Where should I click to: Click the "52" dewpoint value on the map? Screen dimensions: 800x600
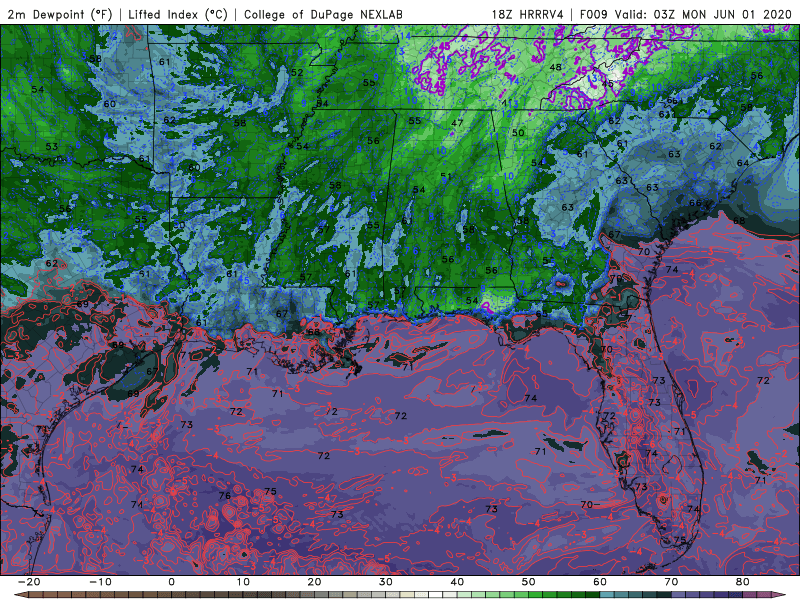click(297, 72)
